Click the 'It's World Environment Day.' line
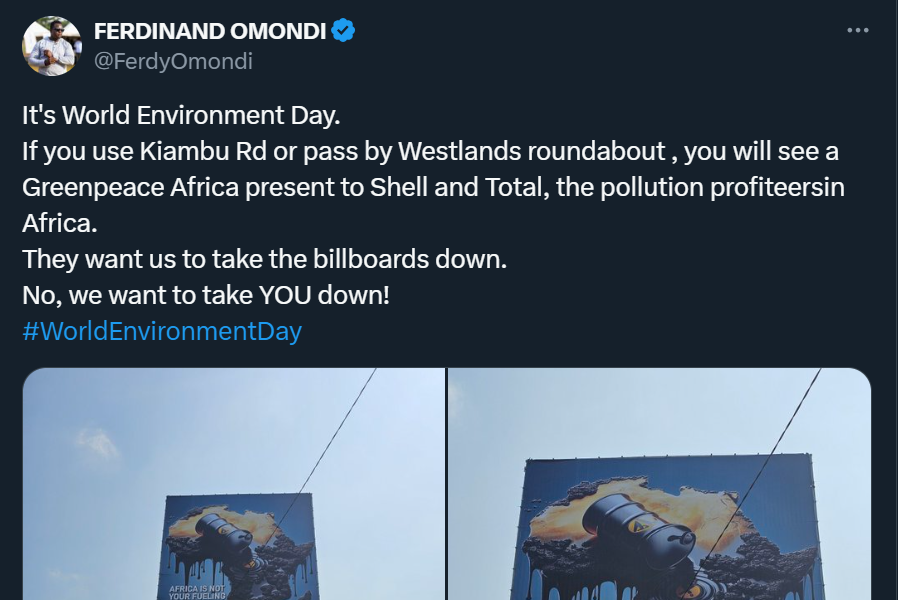898x600 pixels. click(181, 115)
